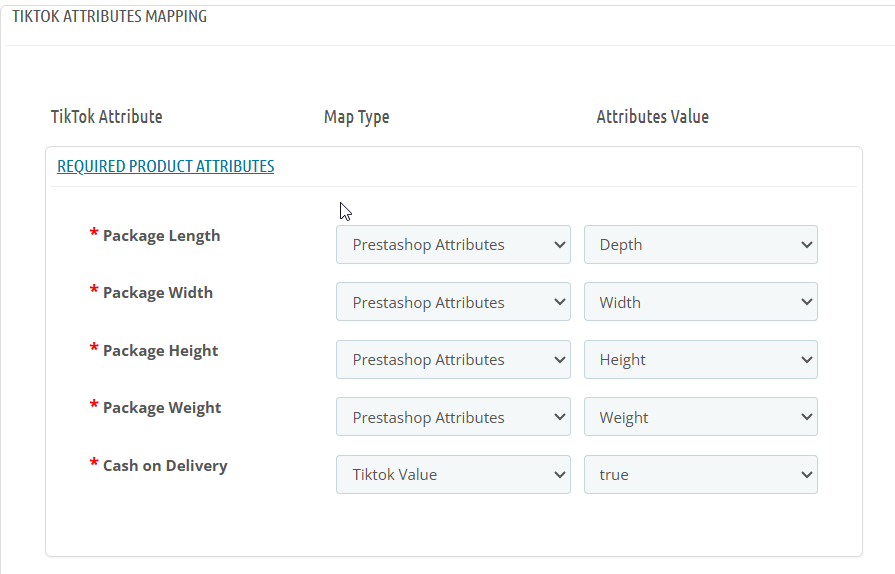Open Weight value dropdown for Package Weight

click(x=700, y=417)
